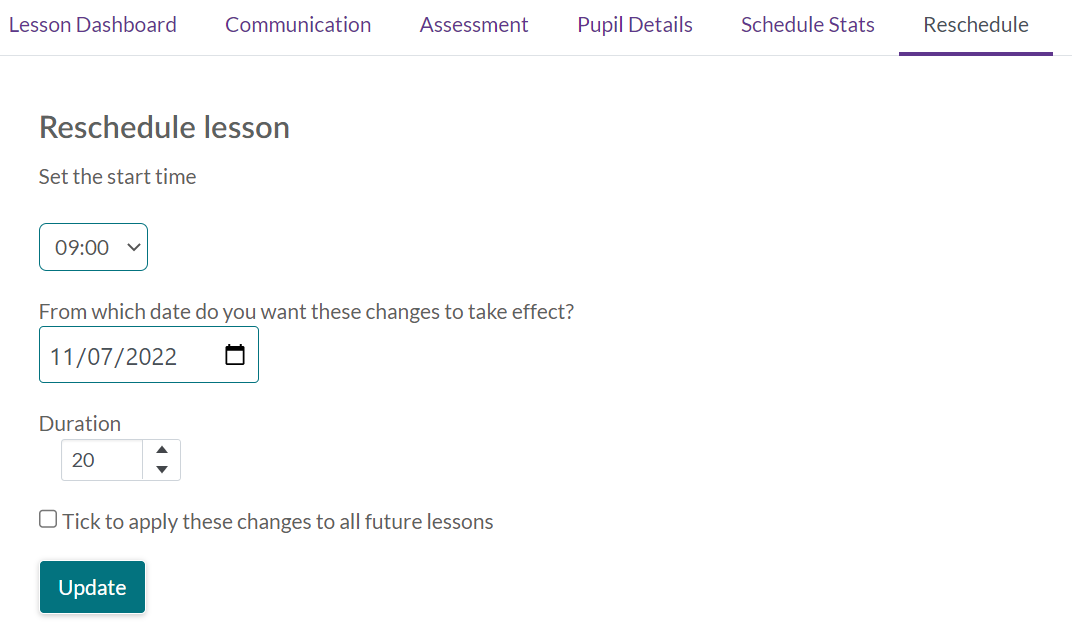
Task: Click the 'Reschedule lesson' heading
Action: 164,128
